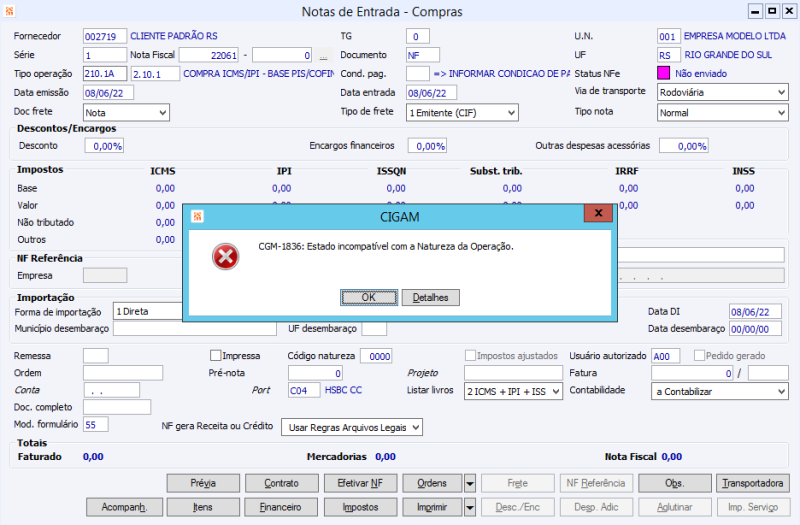Open the Forma de importação dropdown
Image resolution: width=800 pixels, height=525 pixels.
[x=148, y=311]
